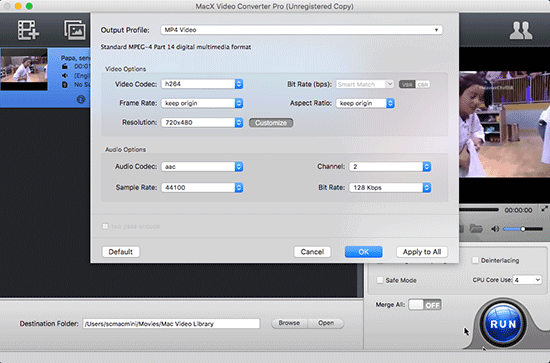Click the Customize resolution button
The width and height of the screenshot is (550, 363).
(x=271, y=123)
